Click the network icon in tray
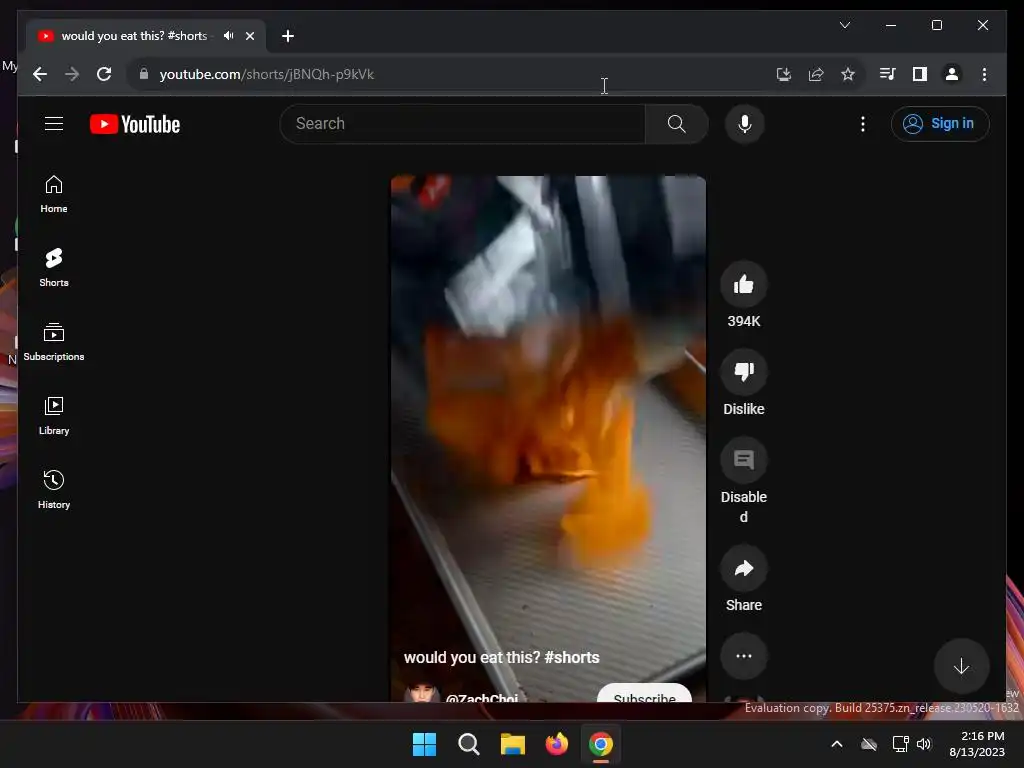 (x=901, y=744)
